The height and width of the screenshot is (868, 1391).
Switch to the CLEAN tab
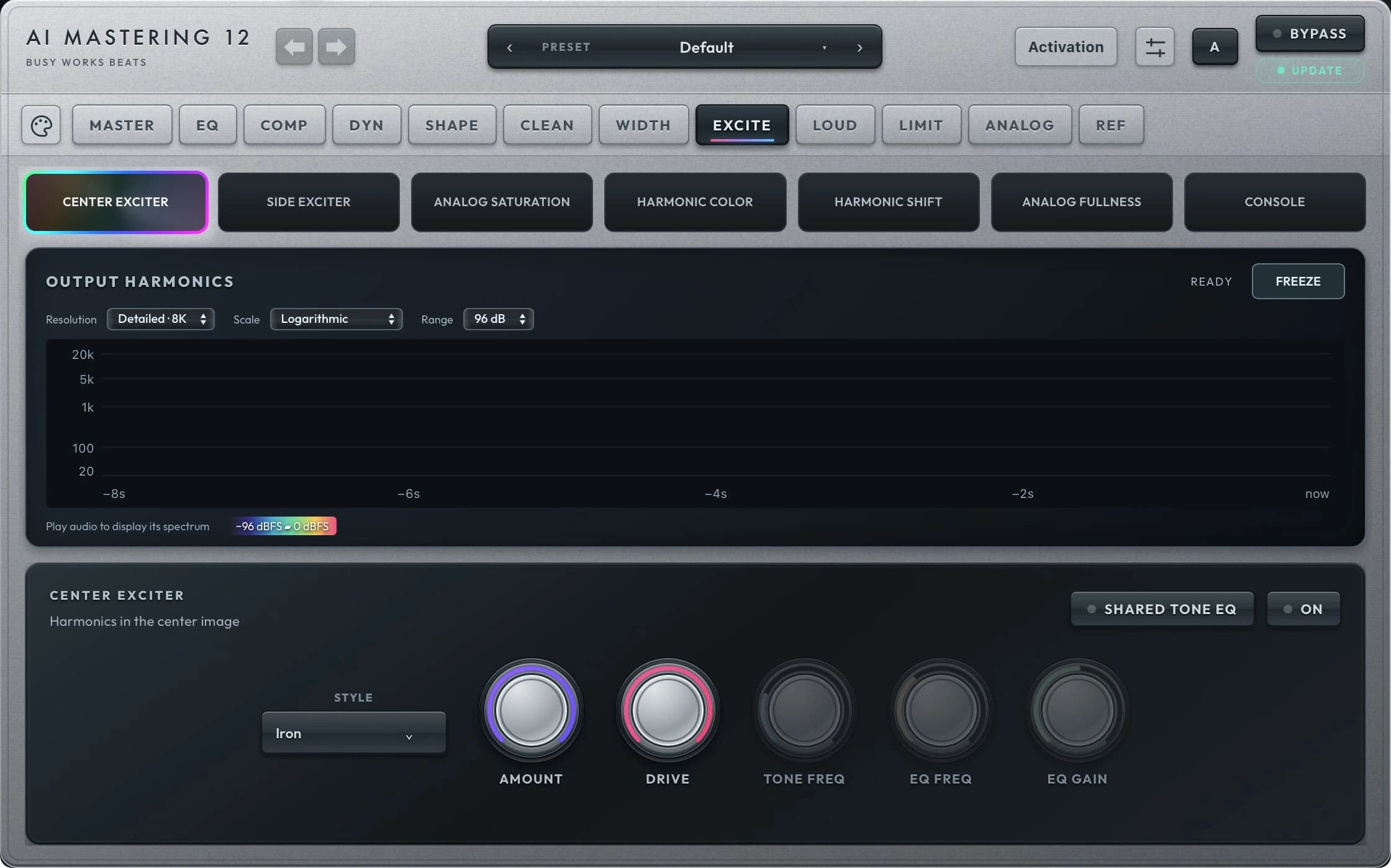(x=547, y=125)
